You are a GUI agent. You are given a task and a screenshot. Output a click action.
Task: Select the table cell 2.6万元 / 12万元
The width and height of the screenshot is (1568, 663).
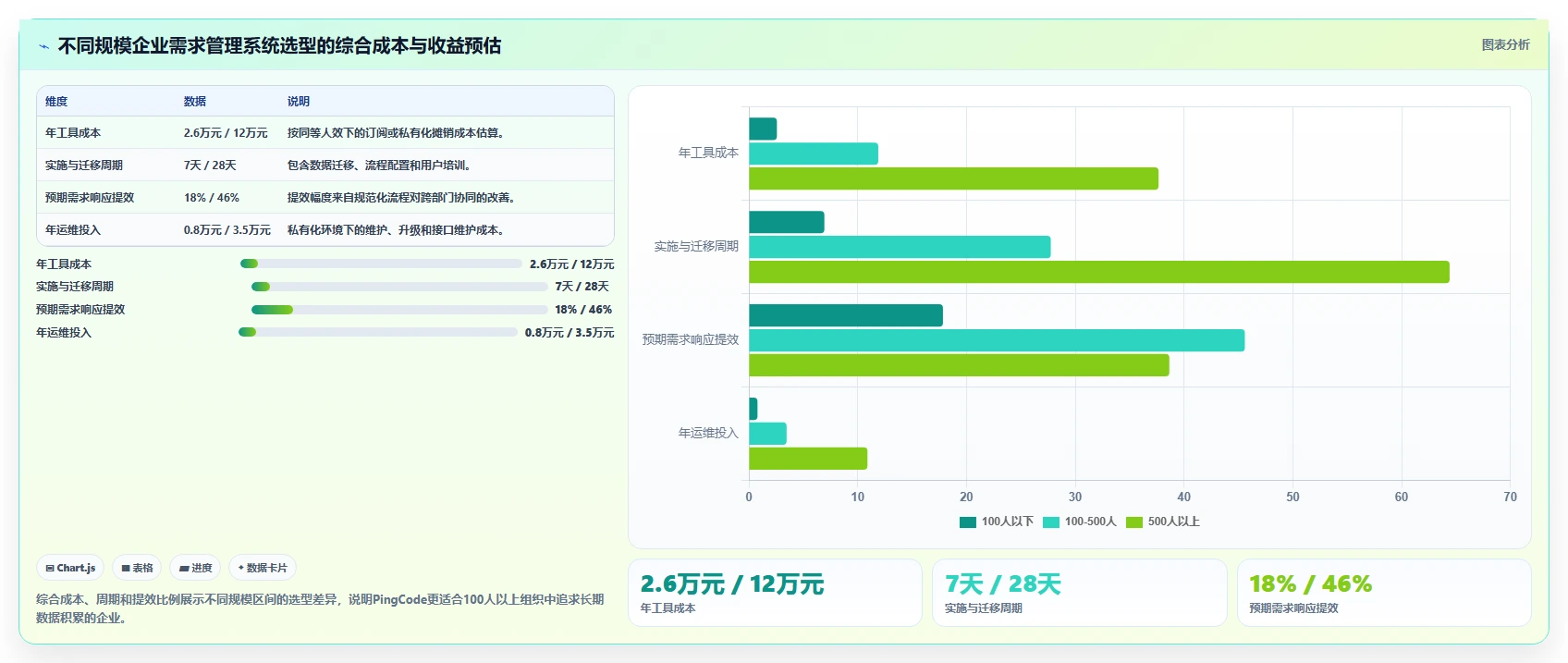click(226, 133)
